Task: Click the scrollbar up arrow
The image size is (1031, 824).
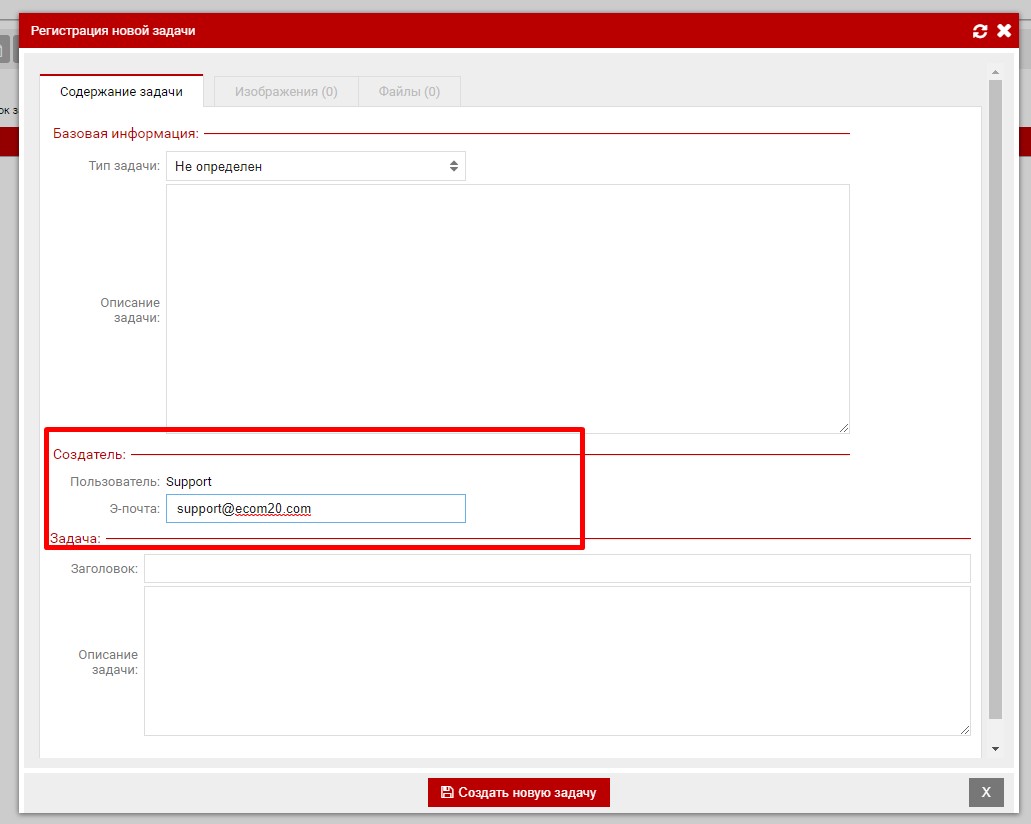Action: [995, 72]
